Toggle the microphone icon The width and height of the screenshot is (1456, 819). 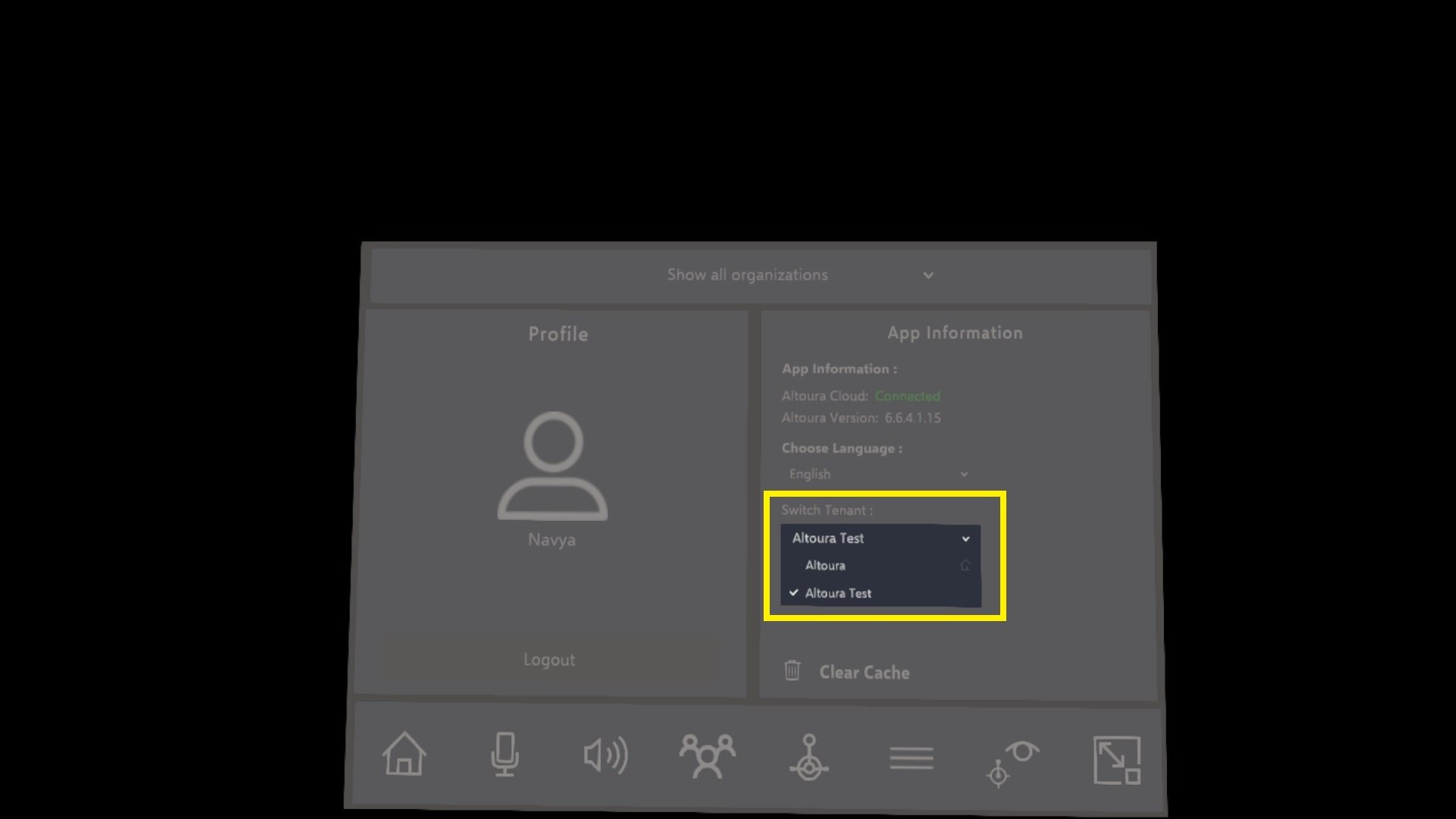(504, 755)
